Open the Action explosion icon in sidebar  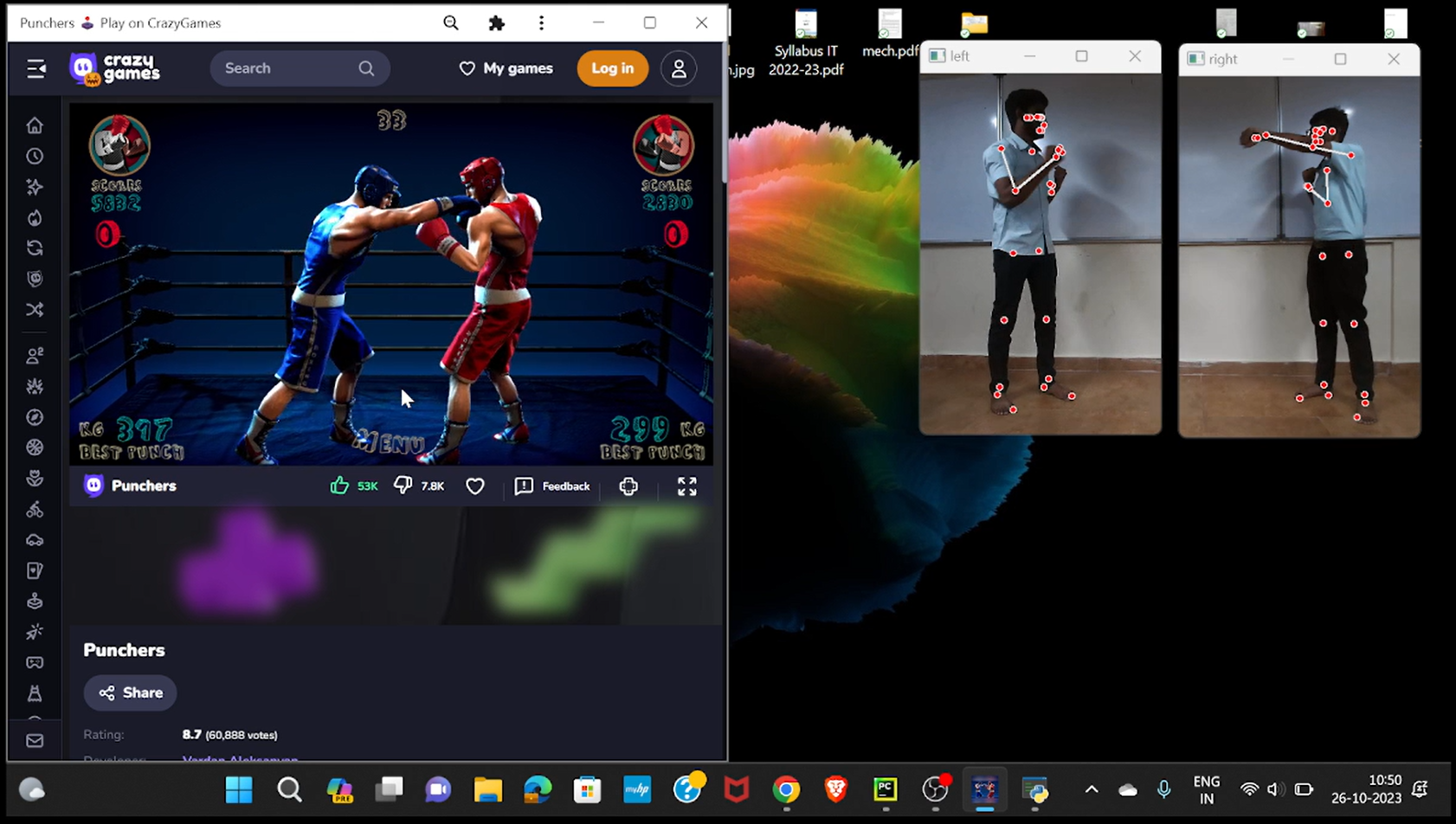[35, 386]
